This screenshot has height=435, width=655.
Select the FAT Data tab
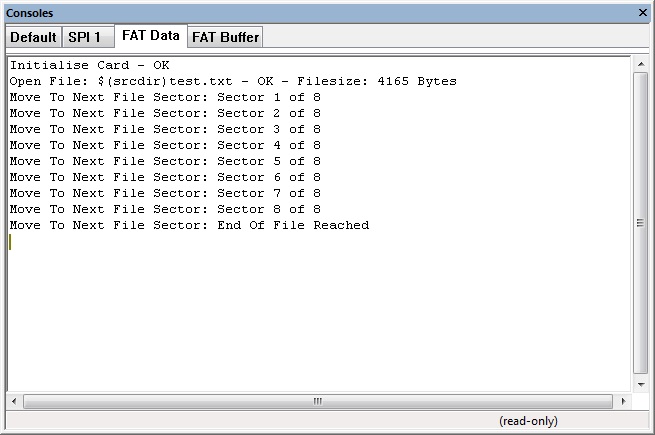click(150, 36)
